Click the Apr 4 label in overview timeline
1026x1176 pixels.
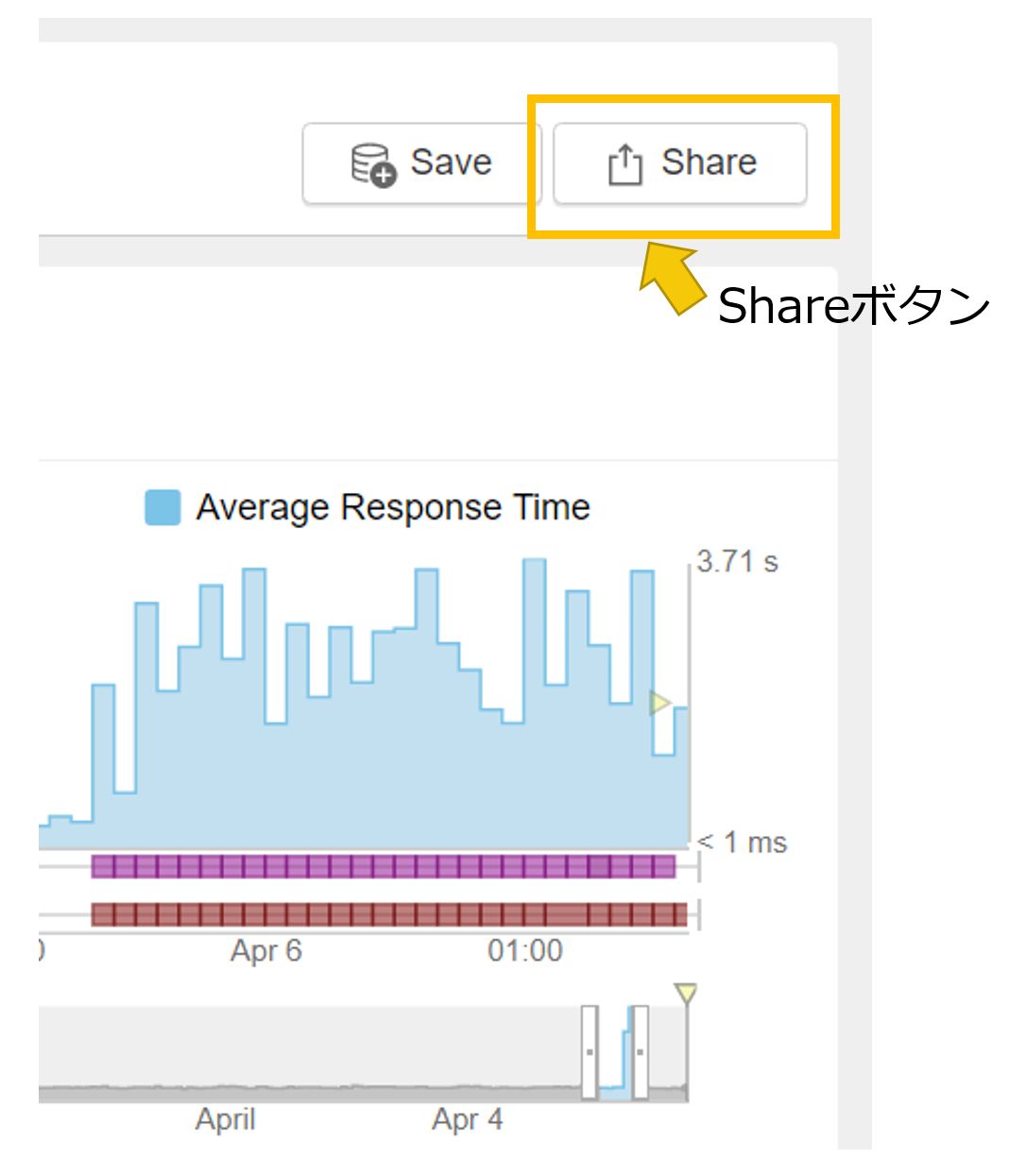tap(468, 1119)
